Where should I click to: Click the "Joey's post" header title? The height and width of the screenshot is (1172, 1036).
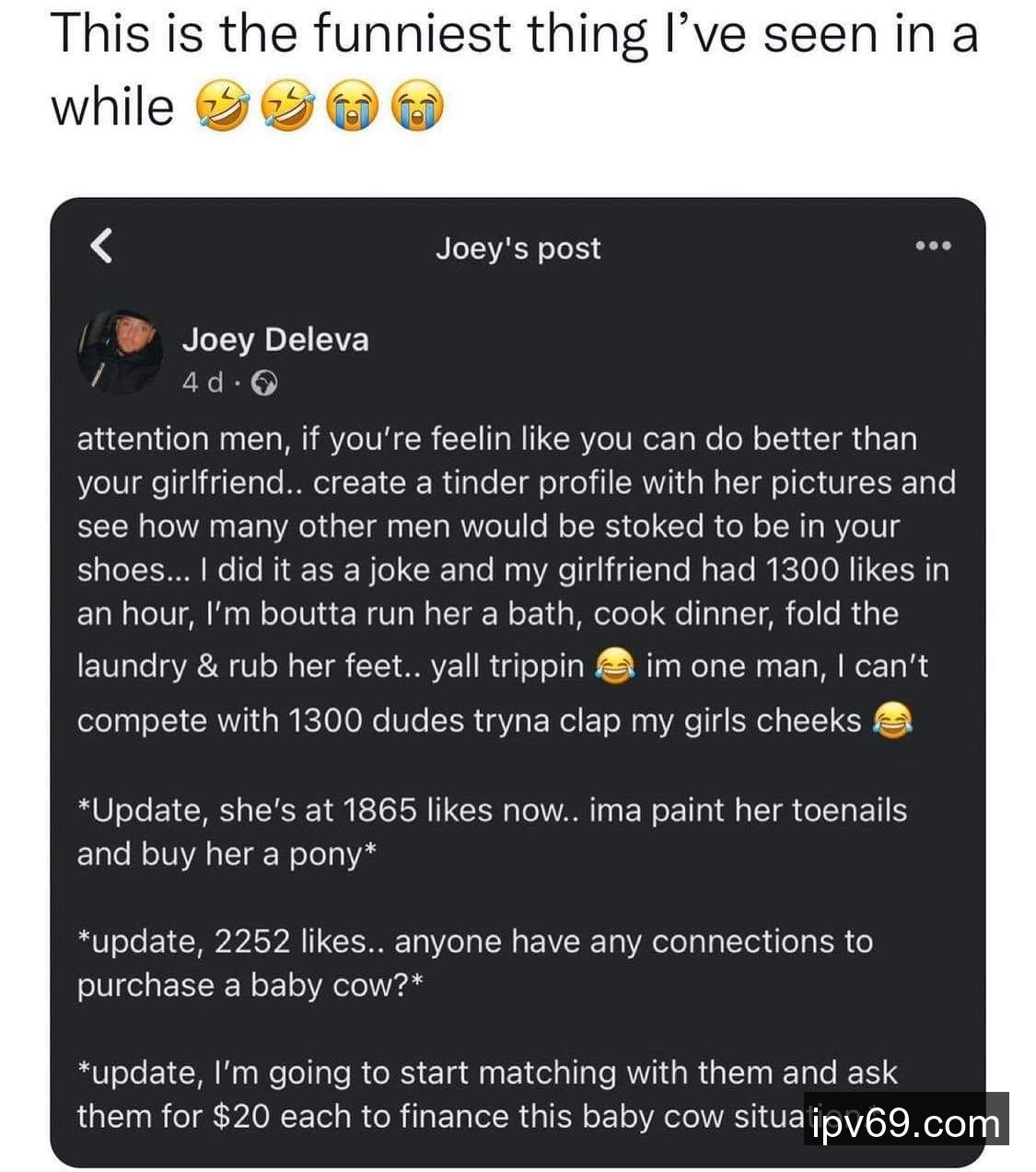pos(518,248)
